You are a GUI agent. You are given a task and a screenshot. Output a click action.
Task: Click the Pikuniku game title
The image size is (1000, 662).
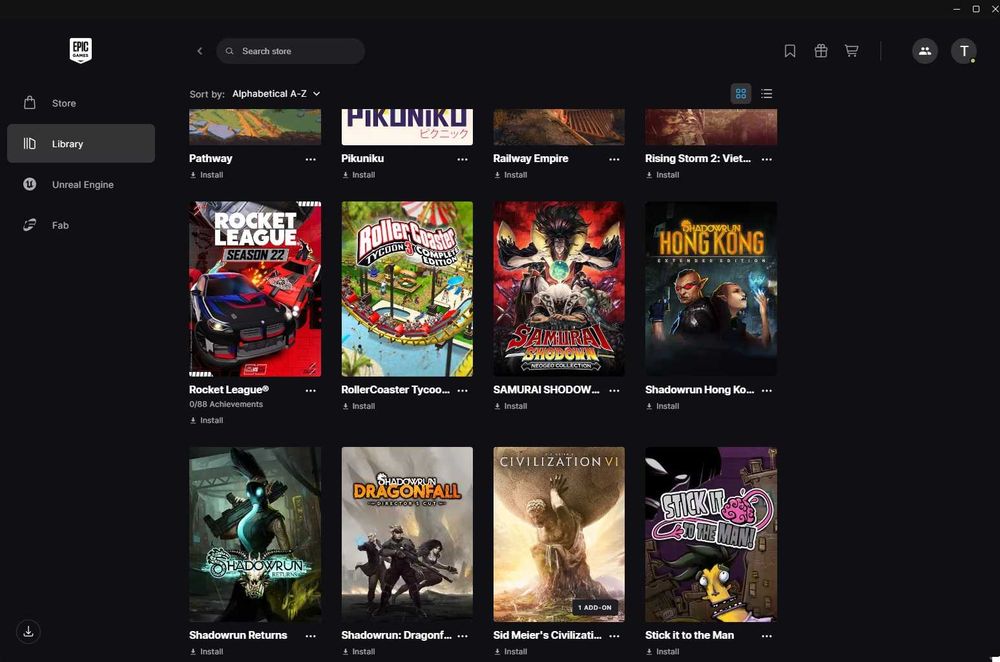click(362, 158)
